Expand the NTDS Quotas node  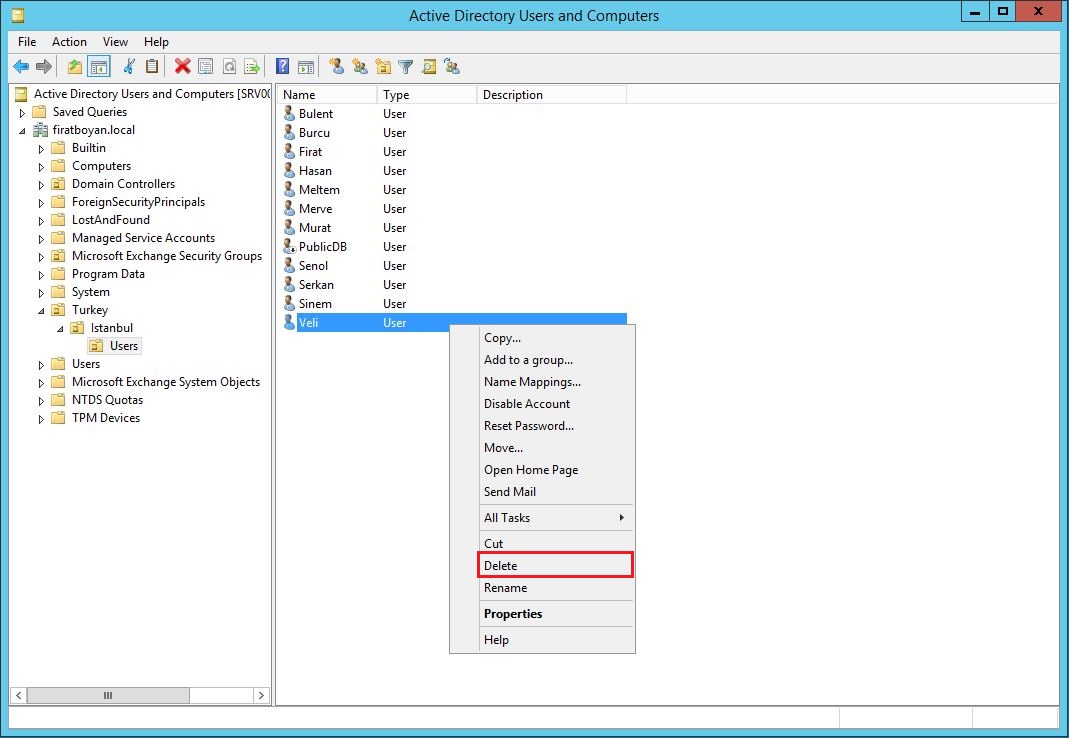tap(41, 401)
